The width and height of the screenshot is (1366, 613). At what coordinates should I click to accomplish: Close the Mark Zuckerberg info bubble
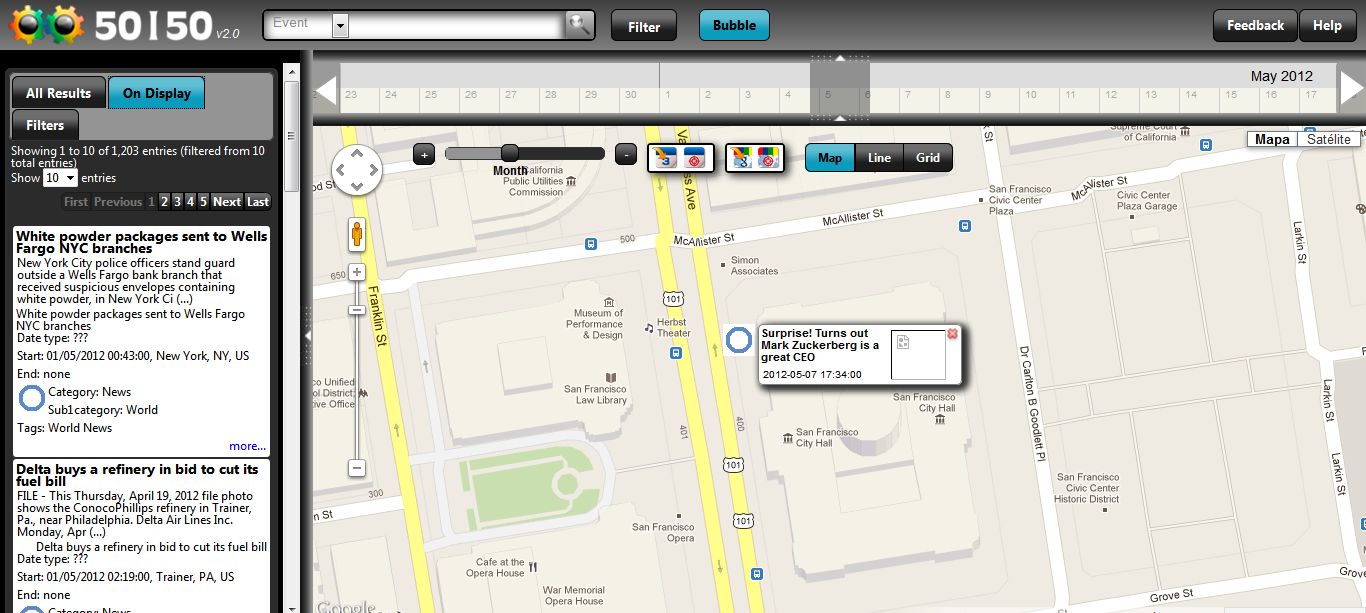tap(952, 334)
